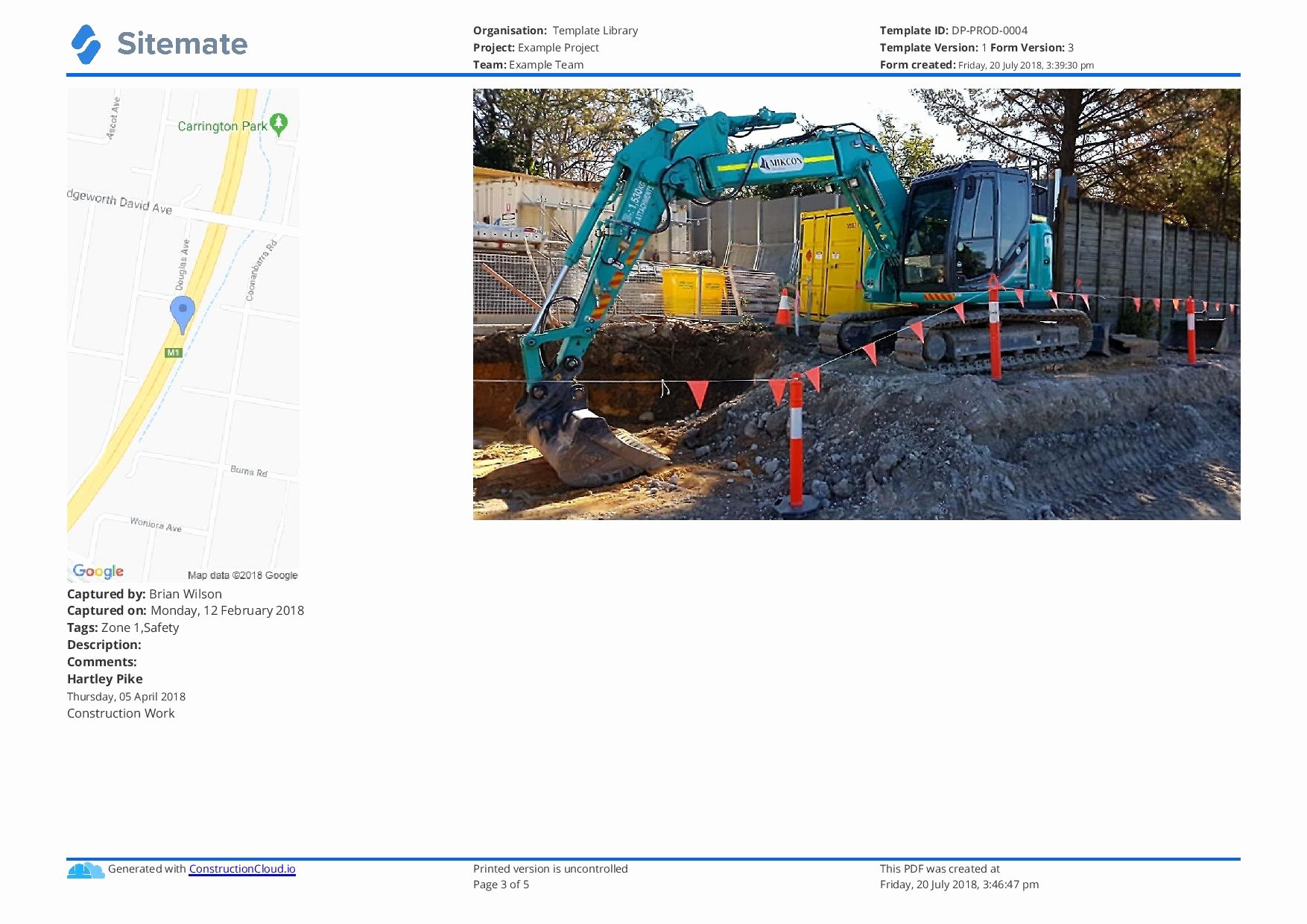Click the MIKCON logo on excavator arm

click(x=781, y=162)
